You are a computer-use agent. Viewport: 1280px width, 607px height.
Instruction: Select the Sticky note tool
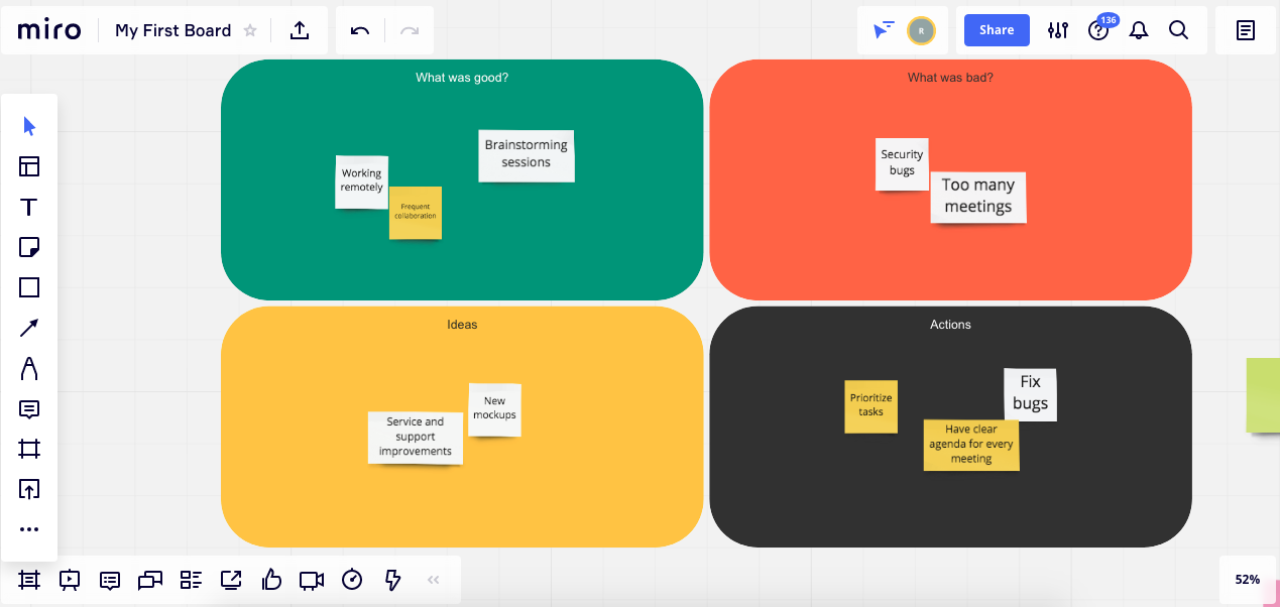[x=29, y=247]
